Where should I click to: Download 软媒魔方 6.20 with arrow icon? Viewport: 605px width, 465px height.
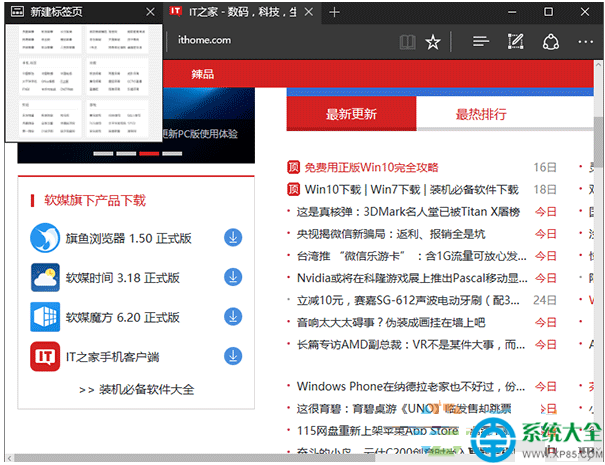233,317
